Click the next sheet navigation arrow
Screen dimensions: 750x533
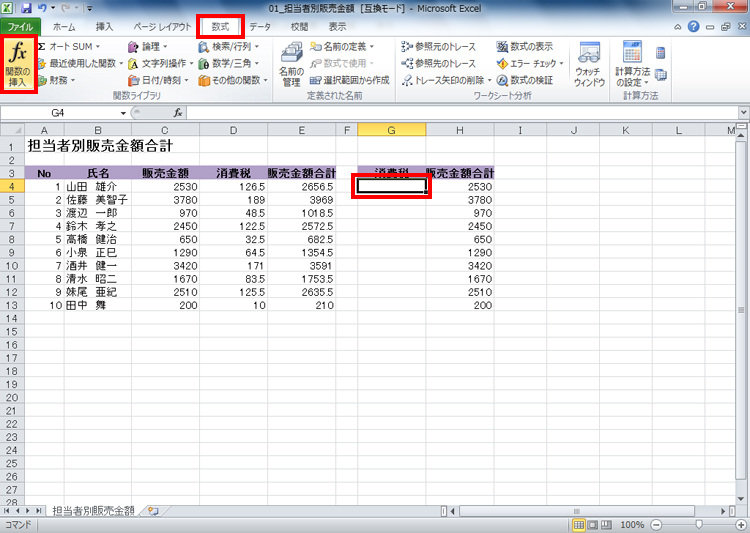coord(28,511)
